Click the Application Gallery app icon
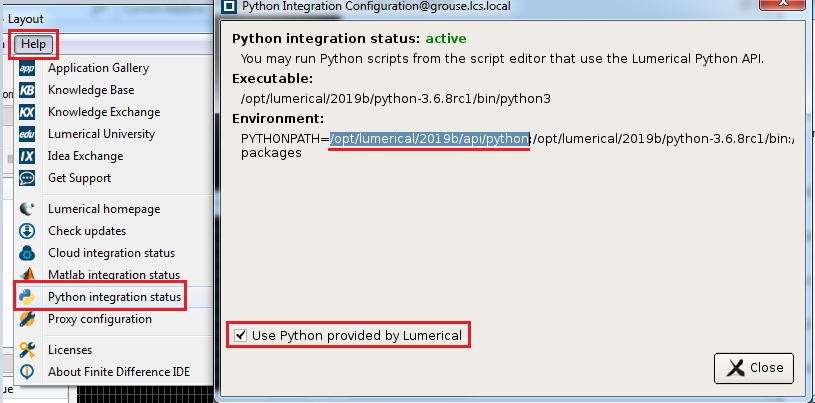Image resolution: width=815 pixels, height=403 pixels. point(28,68)
